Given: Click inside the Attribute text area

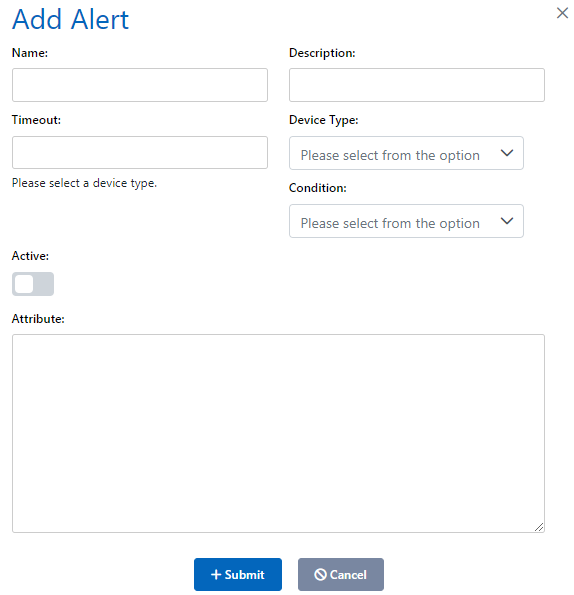Looking at the screenshot, I should 278,433.
